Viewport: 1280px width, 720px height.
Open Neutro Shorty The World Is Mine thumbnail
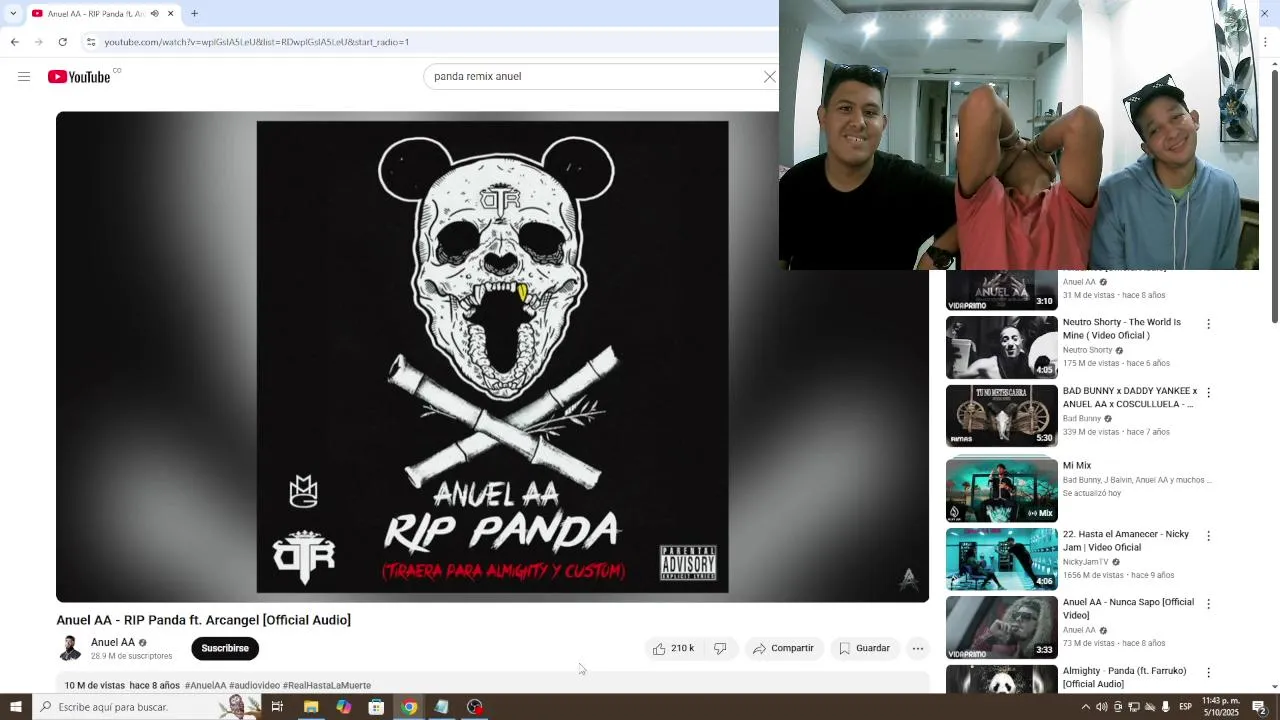tap(1001, 347)
